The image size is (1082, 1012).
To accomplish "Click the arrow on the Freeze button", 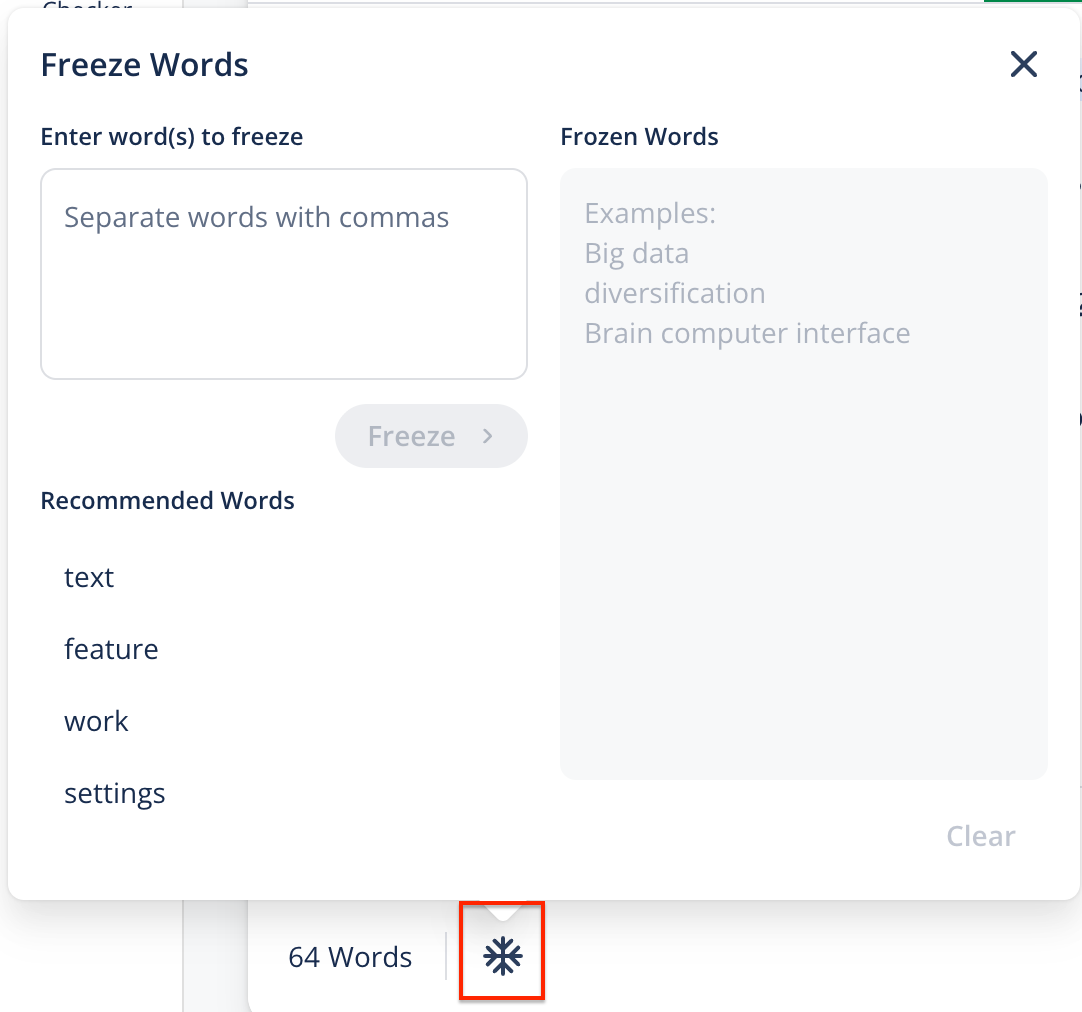I will [487, 436].
